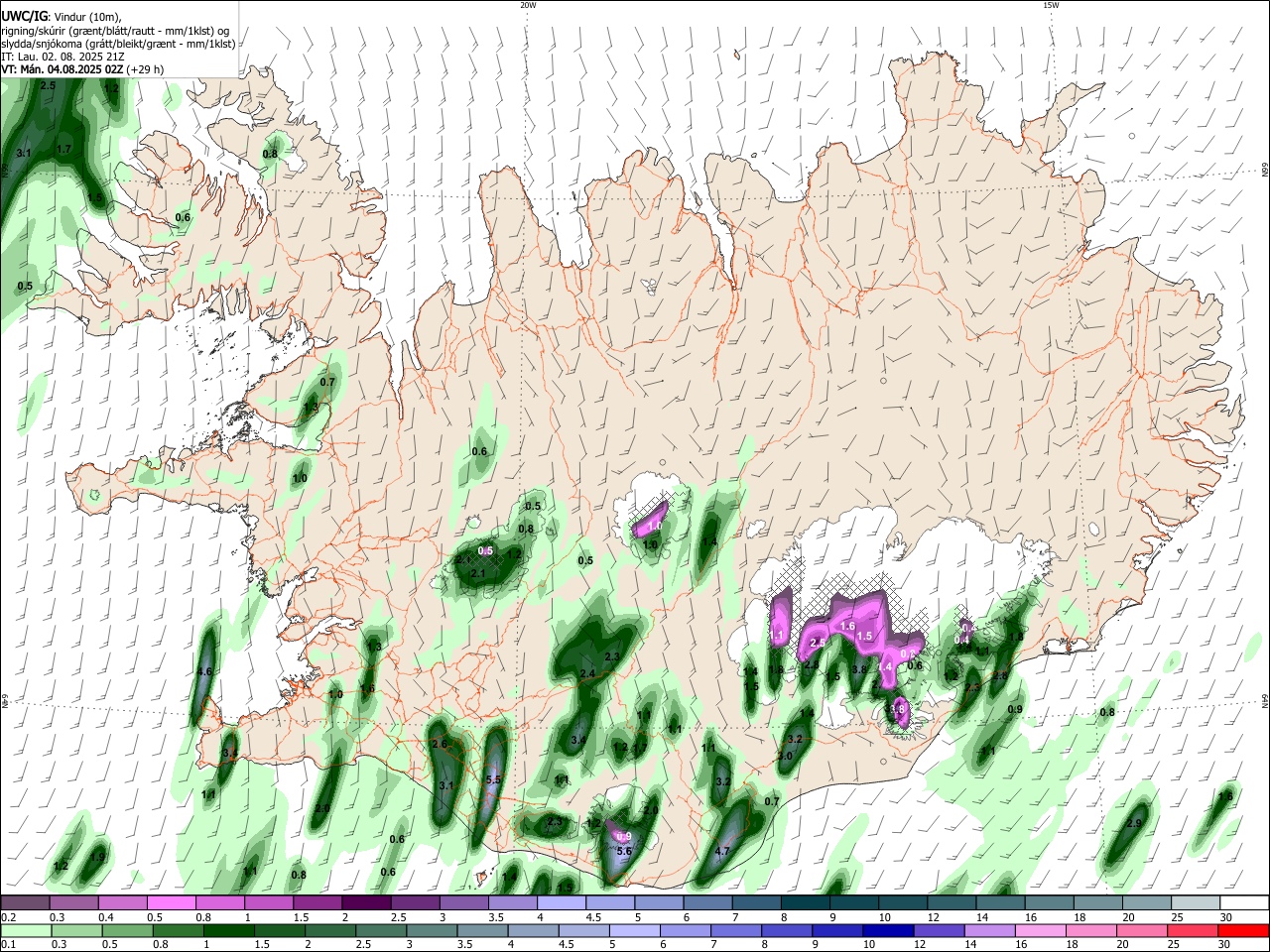Image resolution: width=1270 pixels, height=952 pixels.
Task: Pick the darkest green 1–1.5 rain legend swatch
Action: pos(228,930)
